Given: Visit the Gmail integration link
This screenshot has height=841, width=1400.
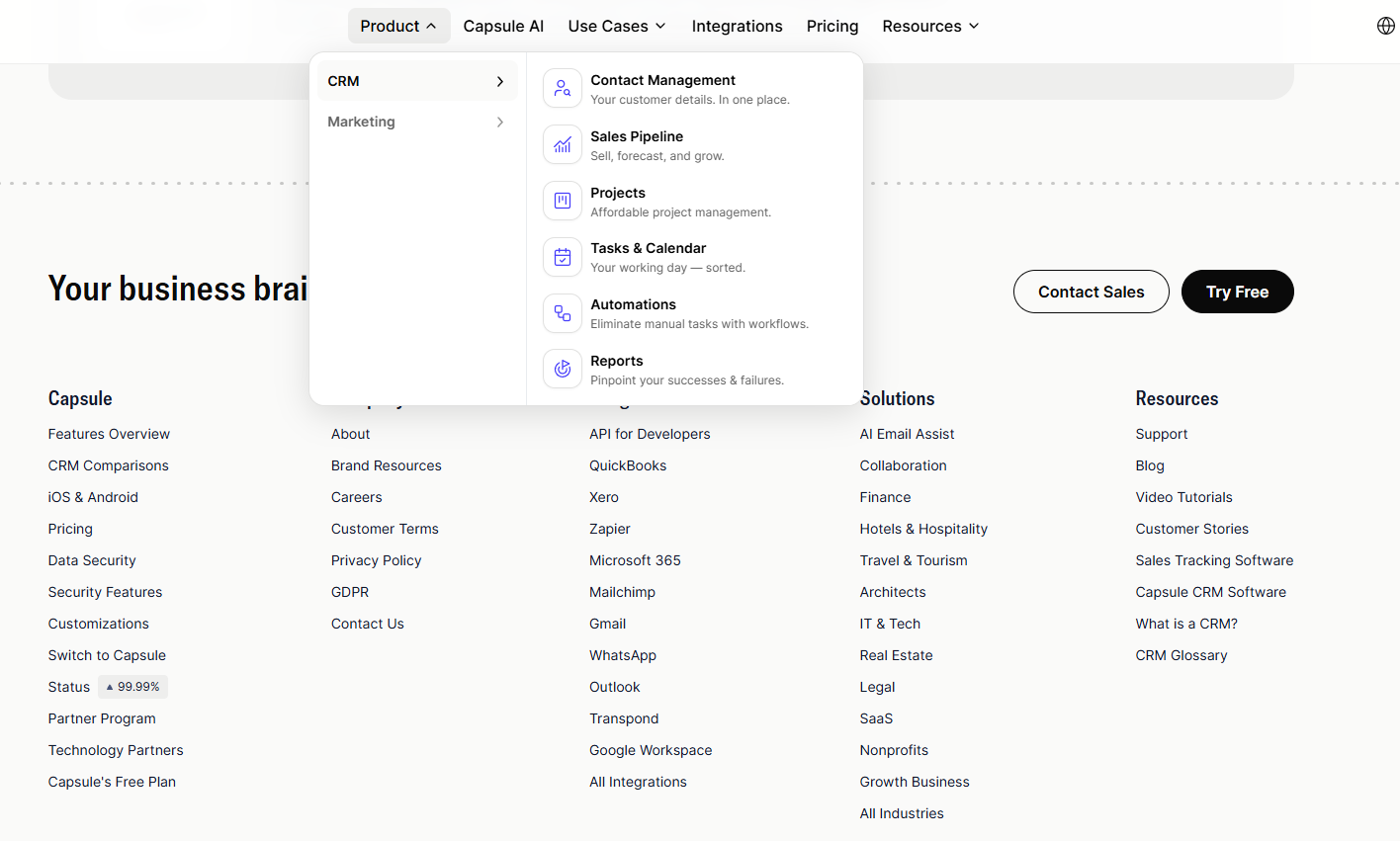Looking at the screenshot, I should 607,624.
